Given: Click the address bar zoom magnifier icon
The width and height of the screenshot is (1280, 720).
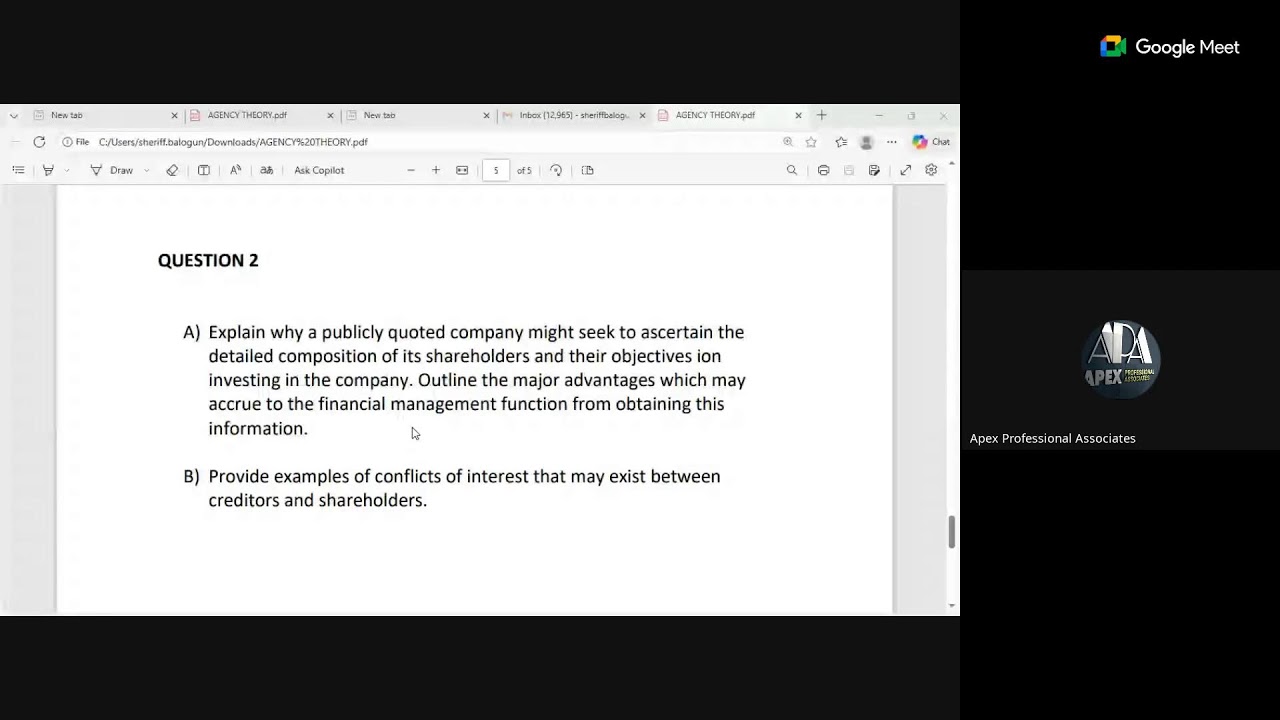Looking at the screenshot, I should [788, 142].
